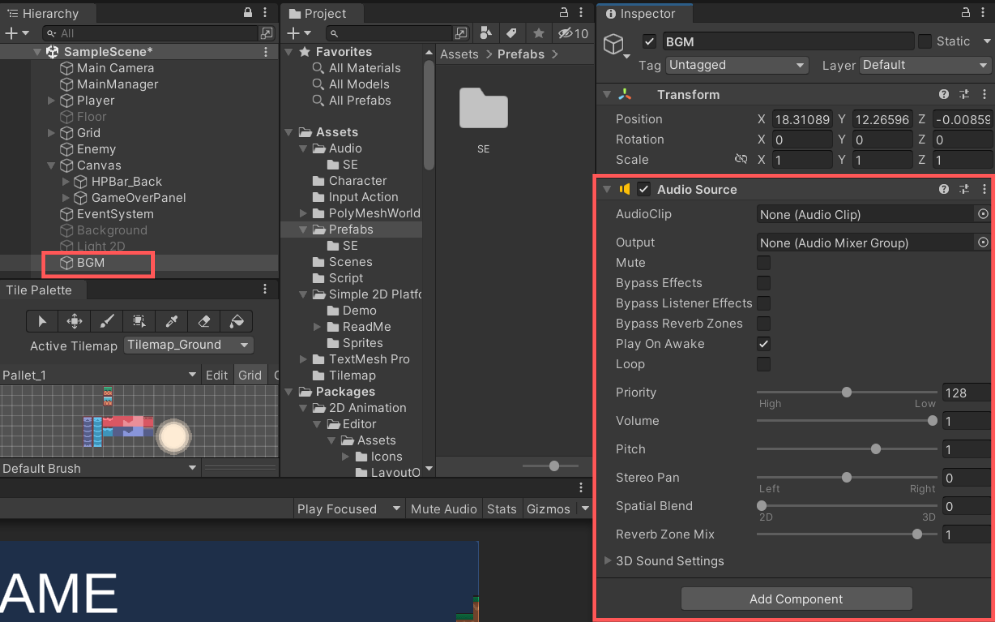The width and height of the screenshot is (1000, 622).
Task: Toggle the Mute checkbox in Audio Source
Action: (764, 263)
